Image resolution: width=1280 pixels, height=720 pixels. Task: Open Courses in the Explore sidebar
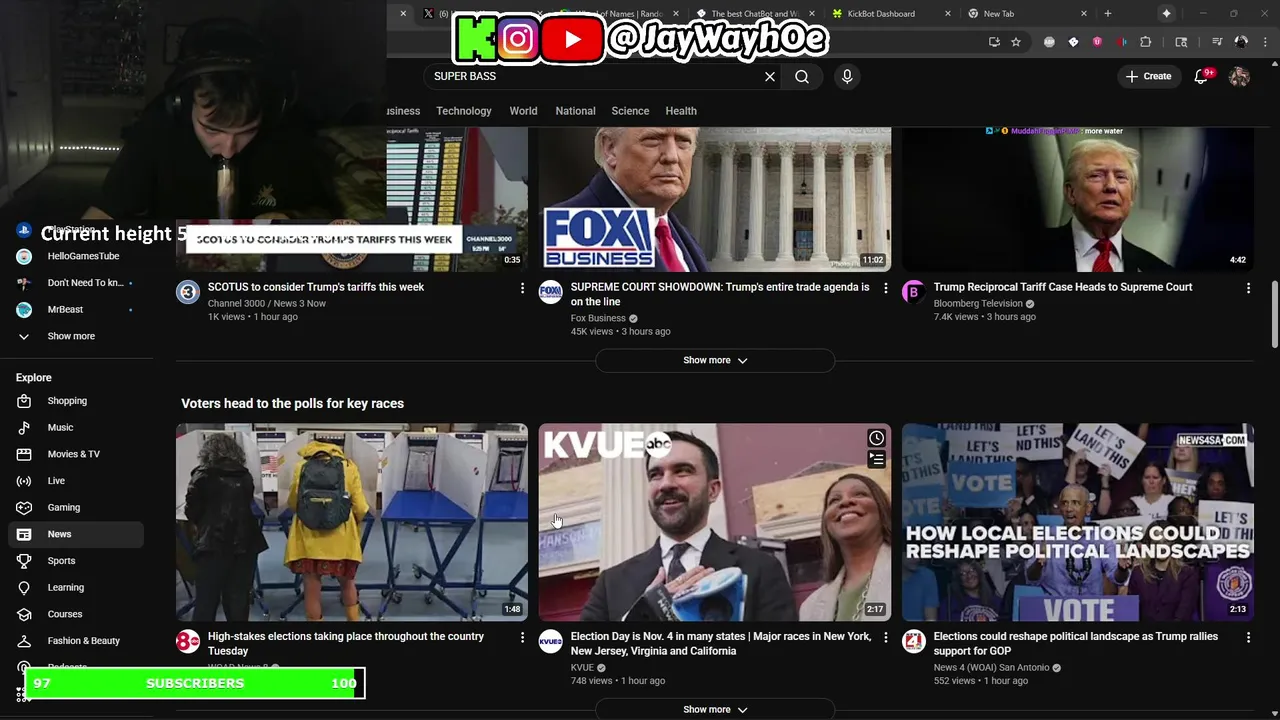76,614
